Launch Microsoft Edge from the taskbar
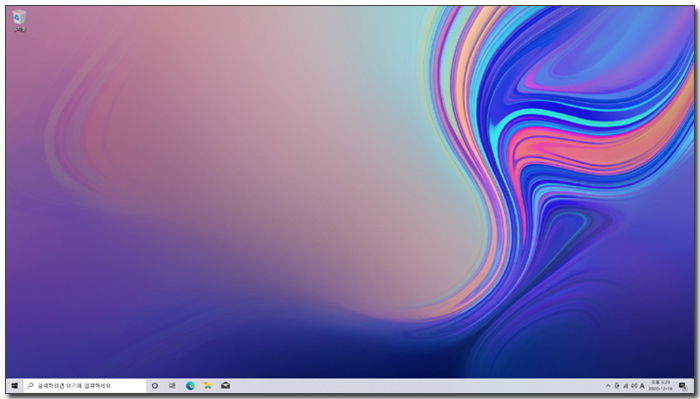This screenshot has height=399, width=700. pyautogui.click(x=190, y=386)
